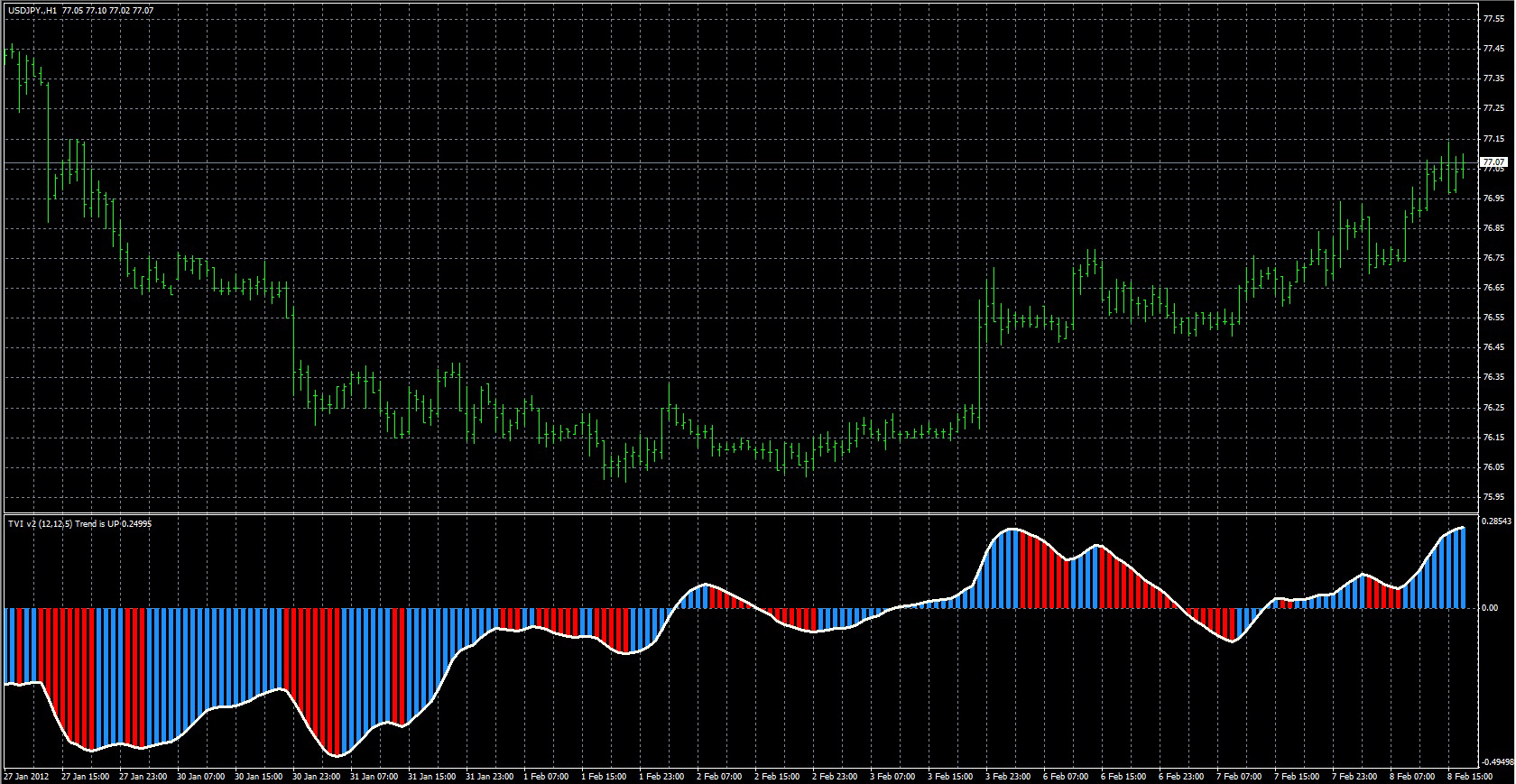Click the 77.45 price scale label
This screenshot has width=1516, height=784.
pyautogui.click(x=1493, y=49)
